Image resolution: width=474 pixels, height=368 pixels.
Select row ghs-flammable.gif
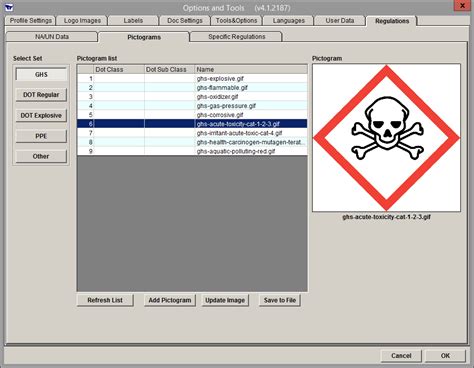pyautogui.click(x=192, y=88)
